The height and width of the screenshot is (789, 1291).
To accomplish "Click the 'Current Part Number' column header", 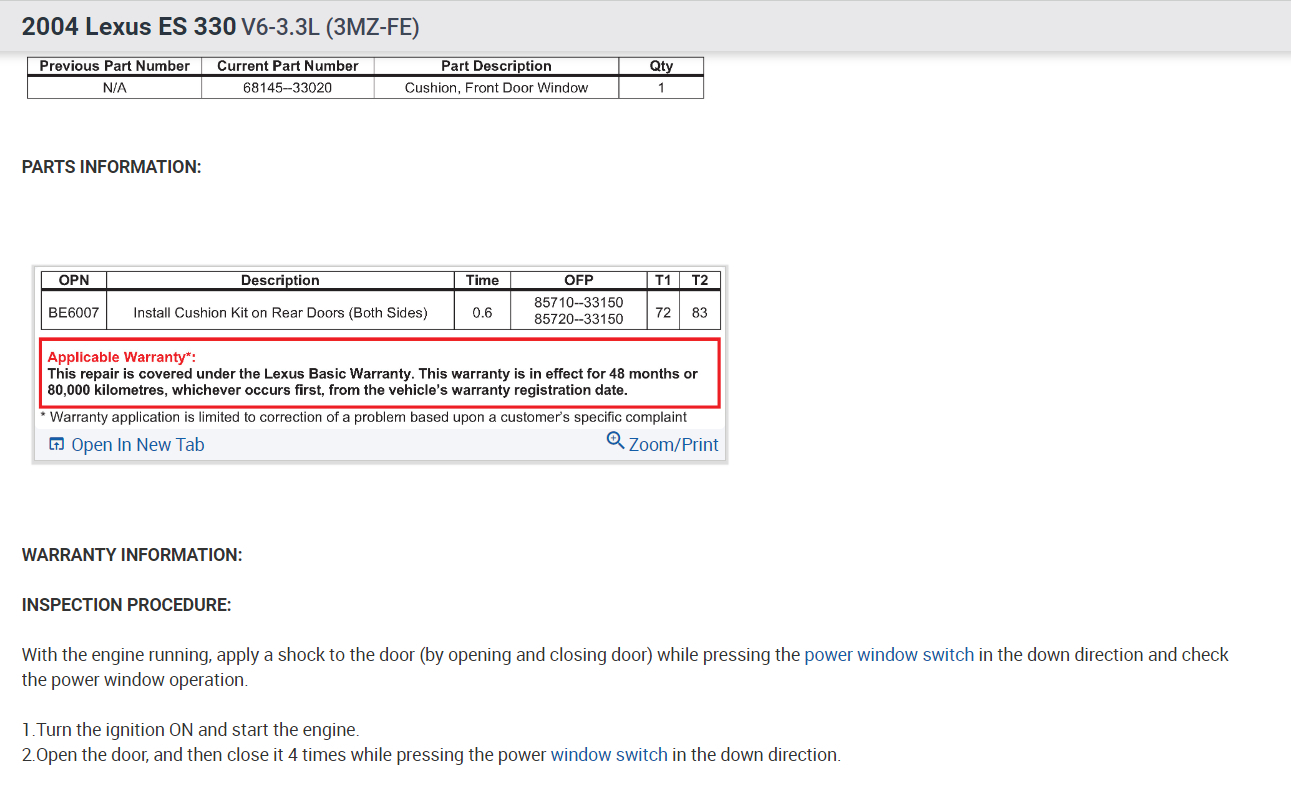I will 288,66.
